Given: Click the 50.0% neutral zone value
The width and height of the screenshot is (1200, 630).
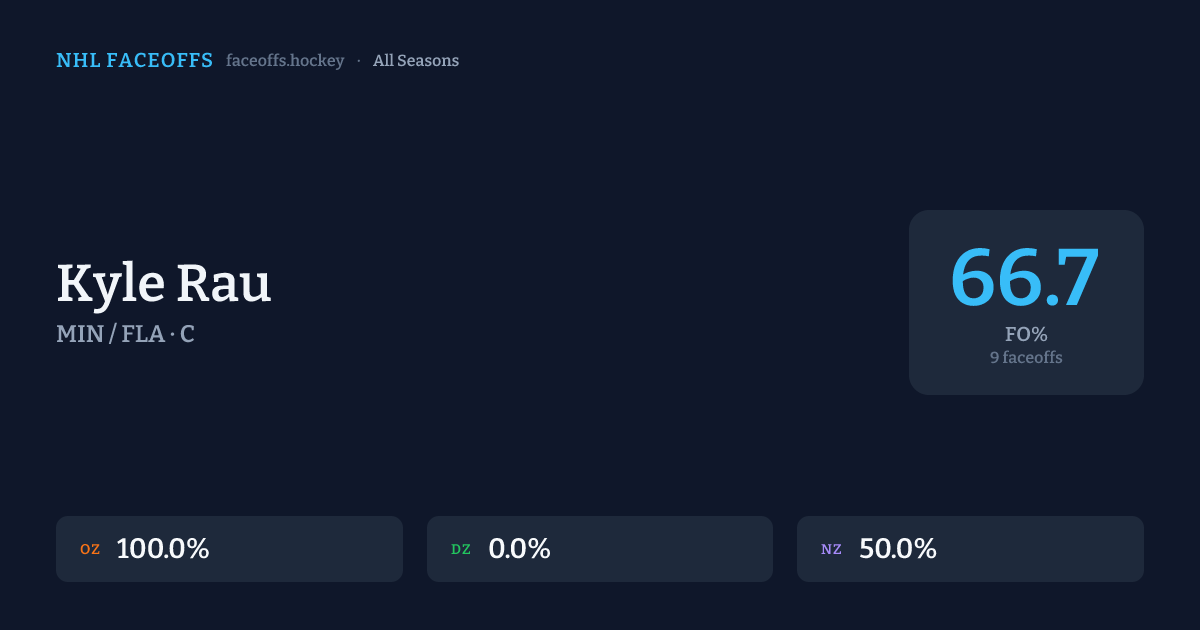Looking at the screenshot, I should pos(897,549).
